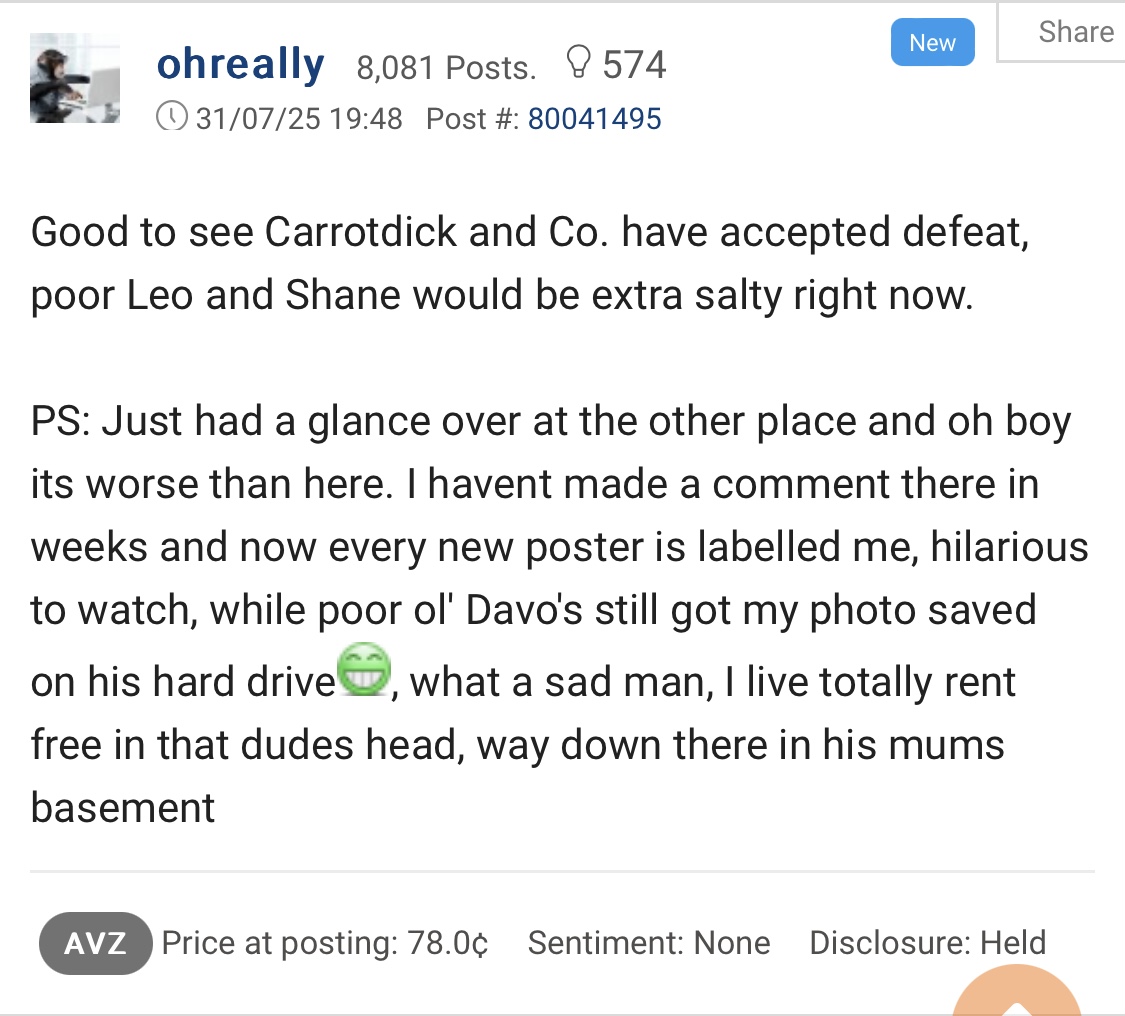Click the 574 lightbulb count

[634, 65]
